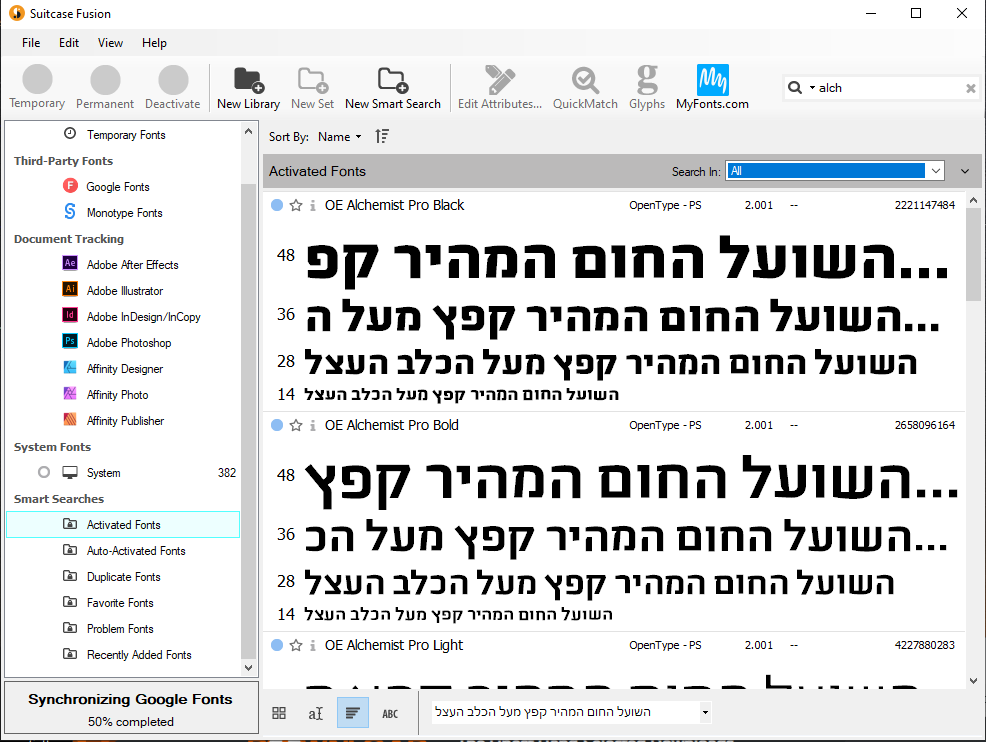
Task: Click font list scrollbar up arrow
Action: pos(973,201)
